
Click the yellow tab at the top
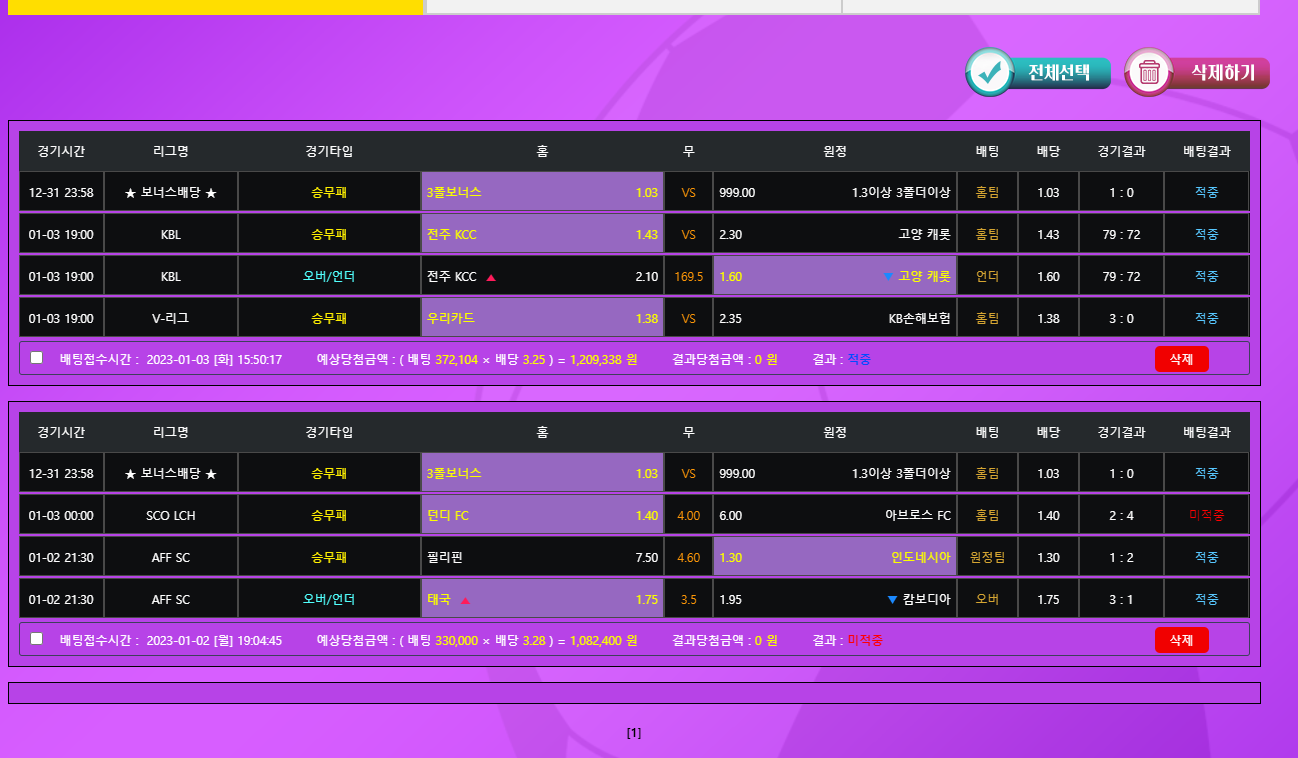click(215, 7)
